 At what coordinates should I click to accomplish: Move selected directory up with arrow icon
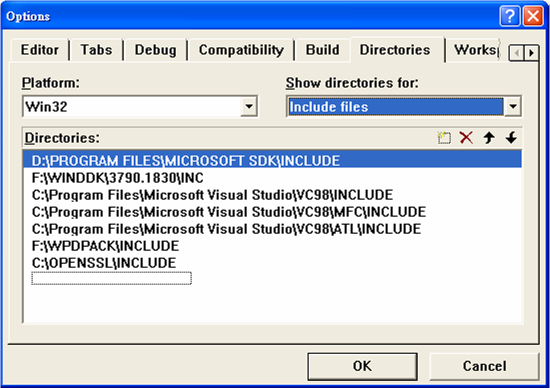click(x=489, y=138)
